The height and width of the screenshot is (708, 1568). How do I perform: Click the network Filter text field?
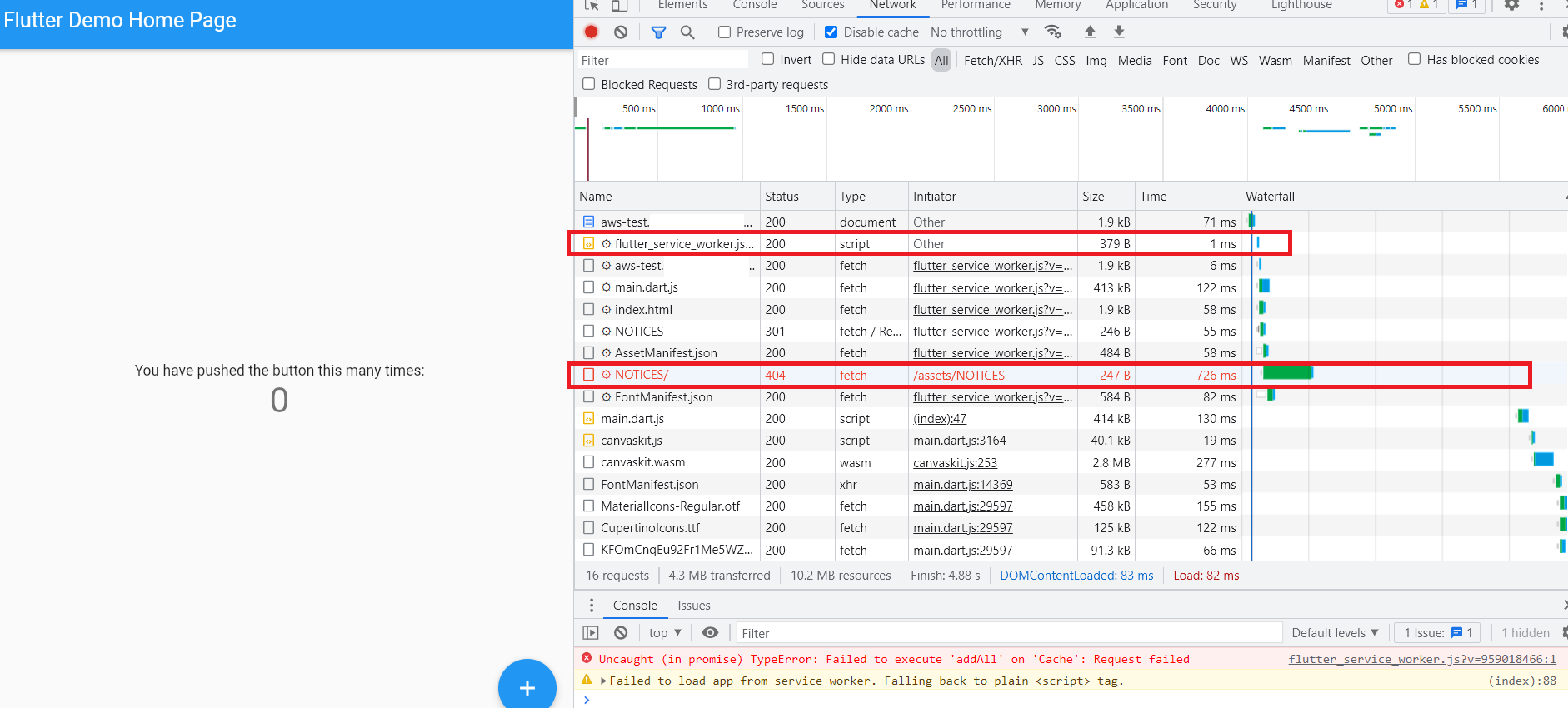(x=663, y=60)
